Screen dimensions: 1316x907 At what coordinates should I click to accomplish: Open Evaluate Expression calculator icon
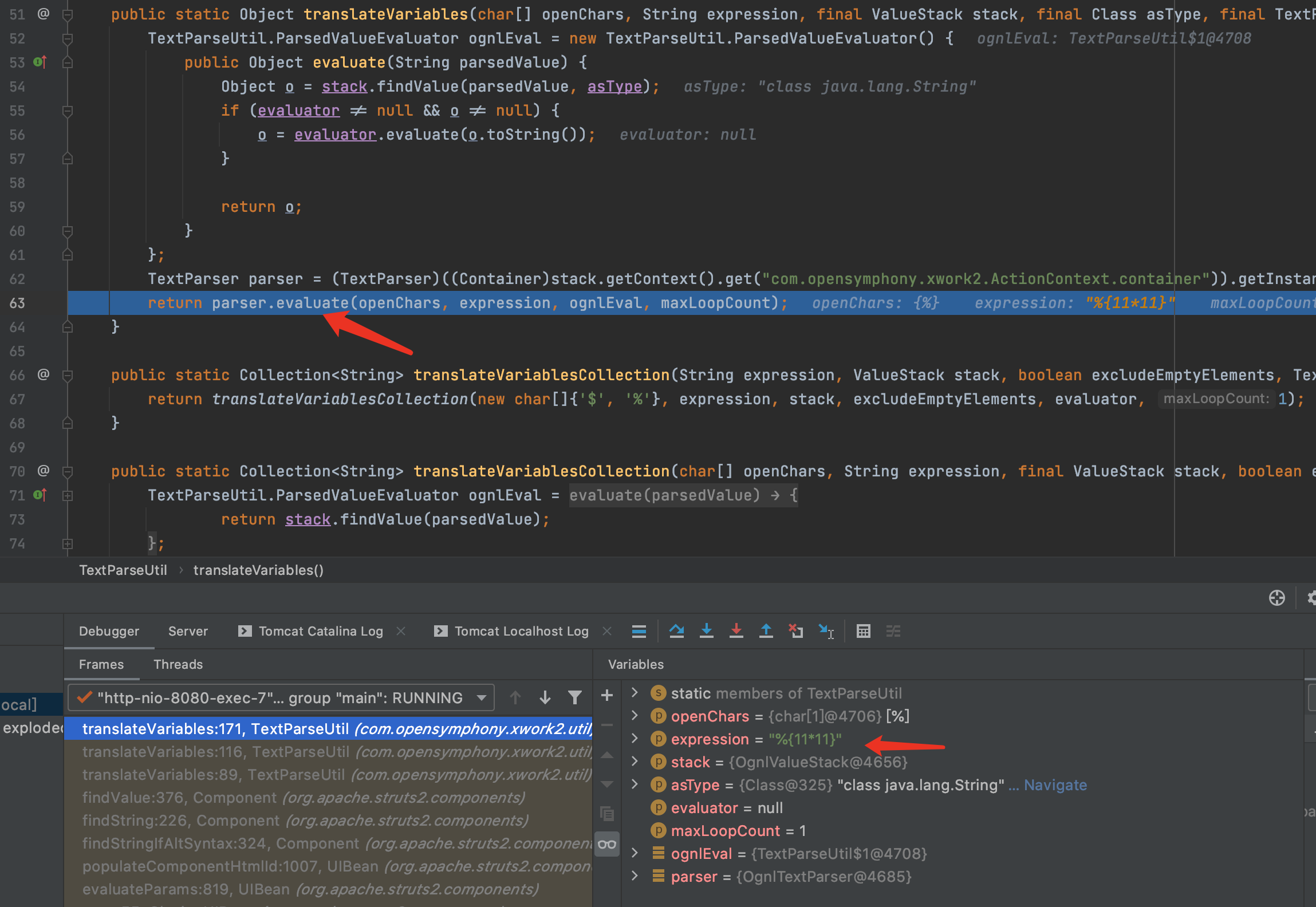(x=864, y=631)
